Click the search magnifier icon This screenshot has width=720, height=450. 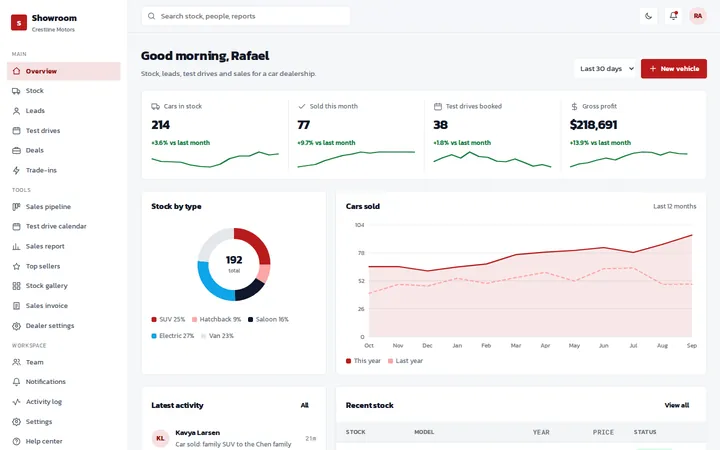tap(151, 16)
